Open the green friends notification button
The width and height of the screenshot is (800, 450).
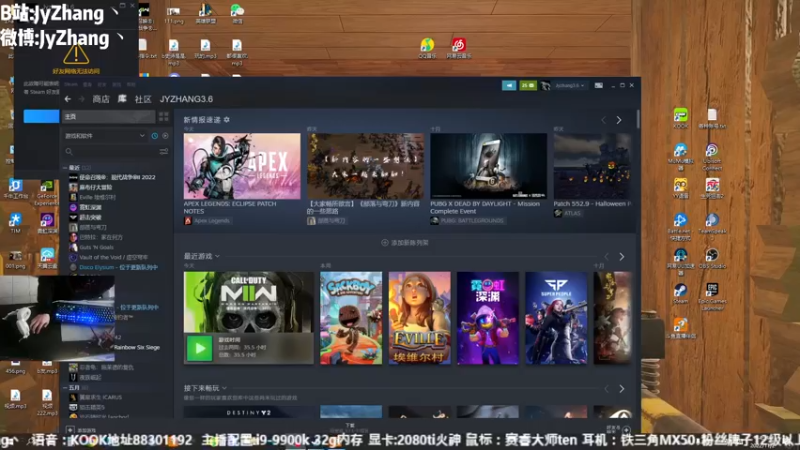click(x=528, y=85)
